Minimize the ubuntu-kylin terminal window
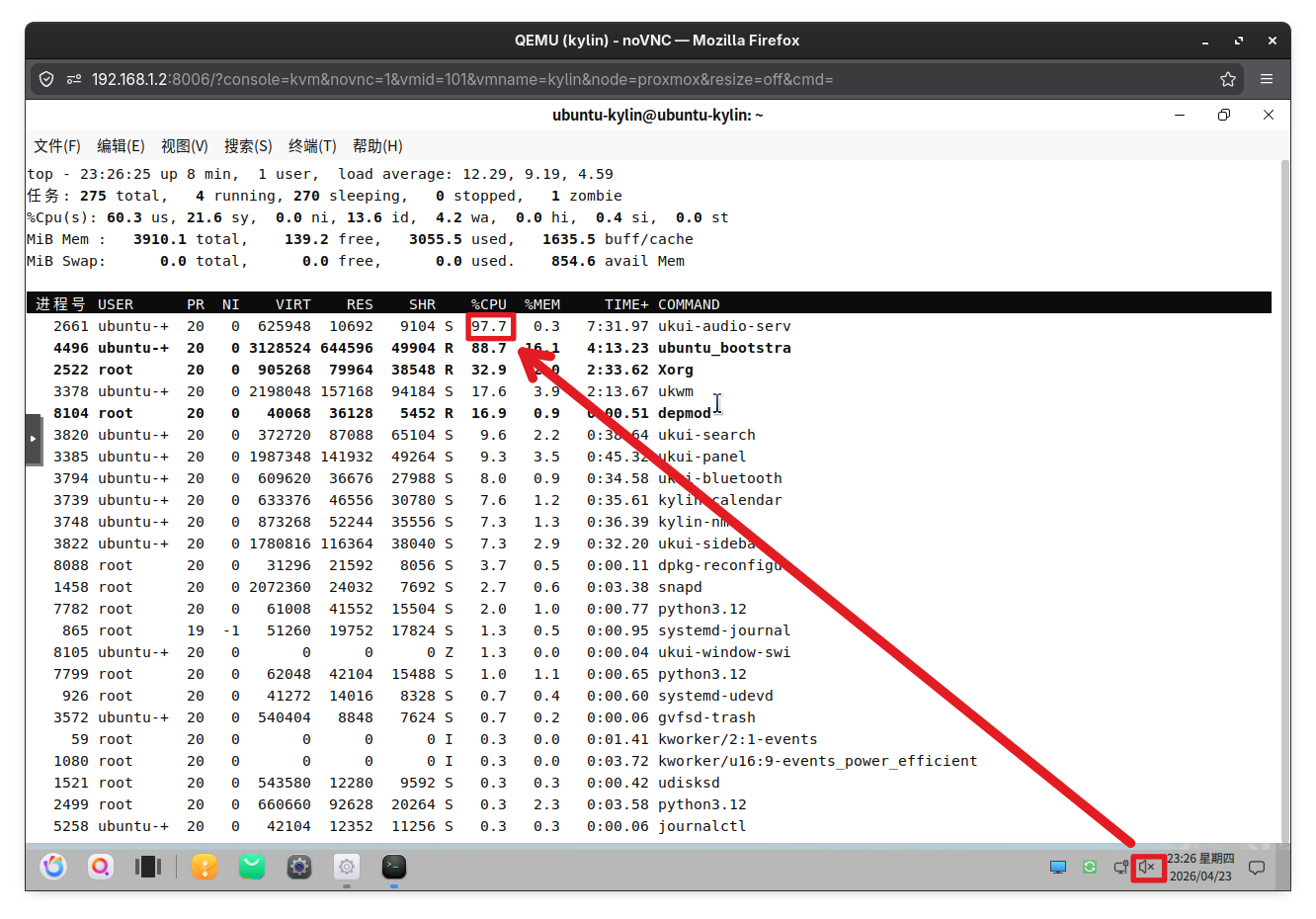Viewport: 1316px width, 919px height. (1180, 115)
